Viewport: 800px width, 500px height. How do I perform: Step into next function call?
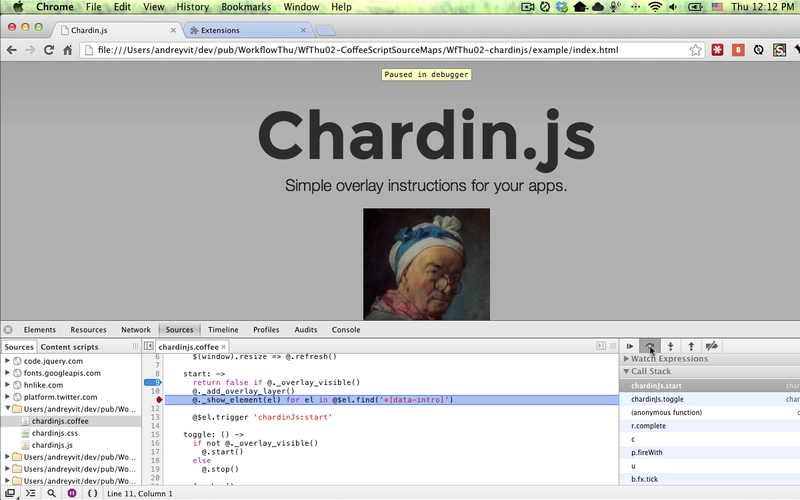[x=670, y=346]
